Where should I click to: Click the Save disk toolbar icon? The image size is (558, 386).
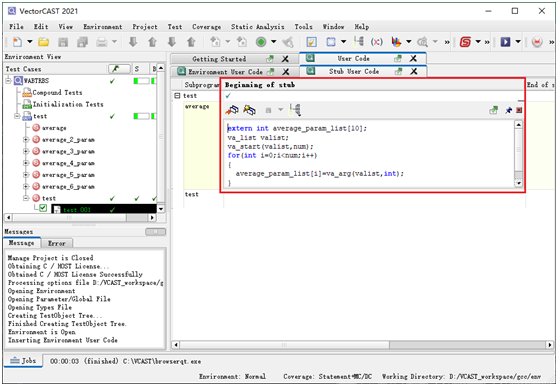click(63, 42)
